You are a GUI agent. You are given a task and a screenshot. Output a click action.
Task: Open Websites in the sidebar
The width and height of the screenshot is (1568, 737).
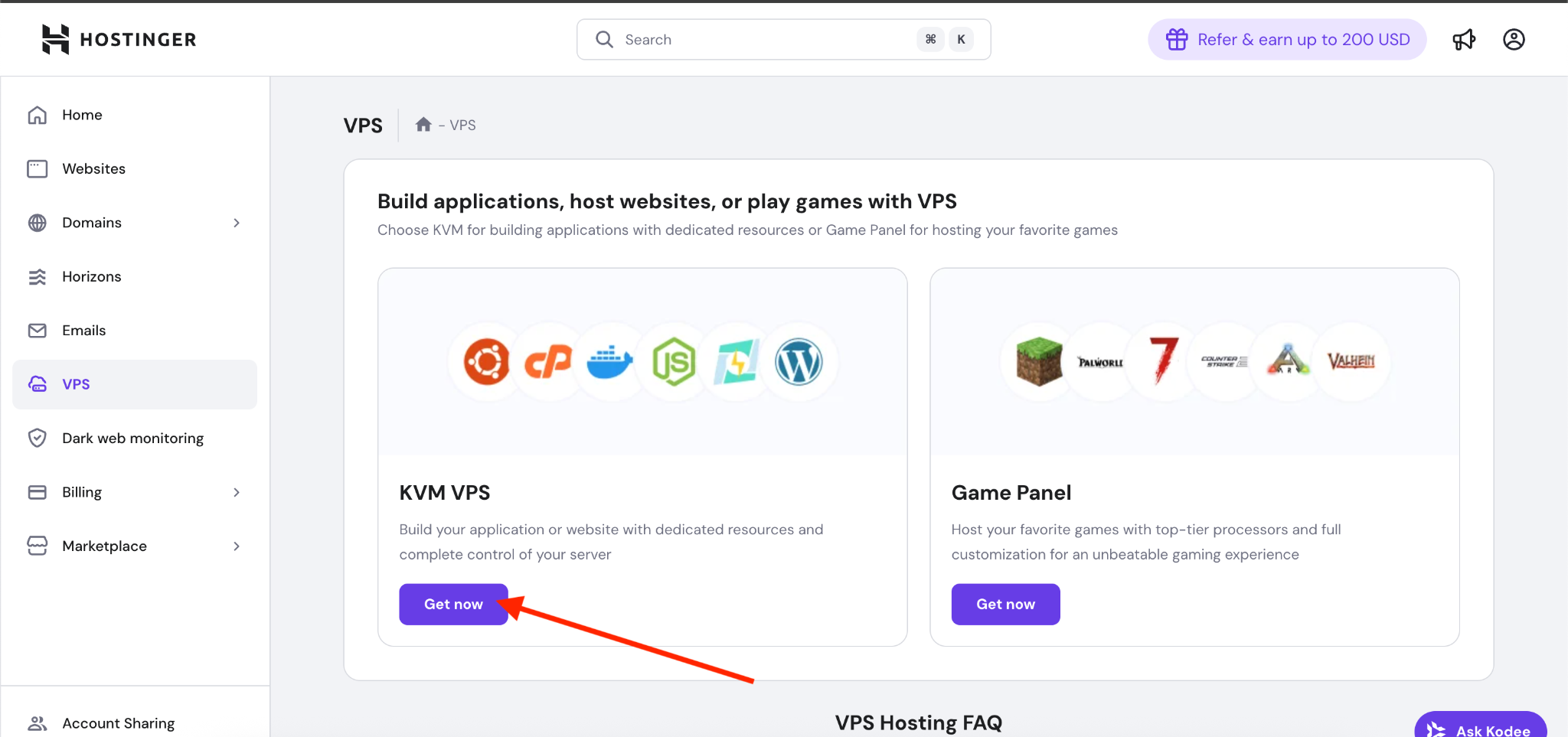[93, 169]
